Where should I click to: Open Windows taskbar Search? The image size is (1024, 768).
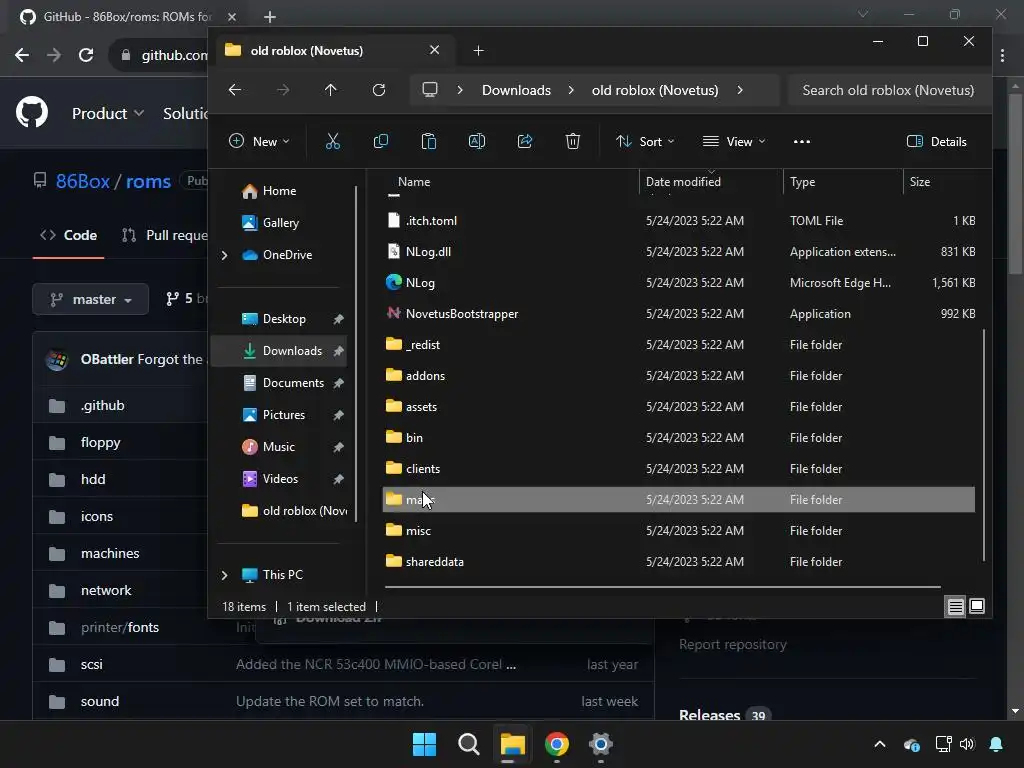coord(468,744)
